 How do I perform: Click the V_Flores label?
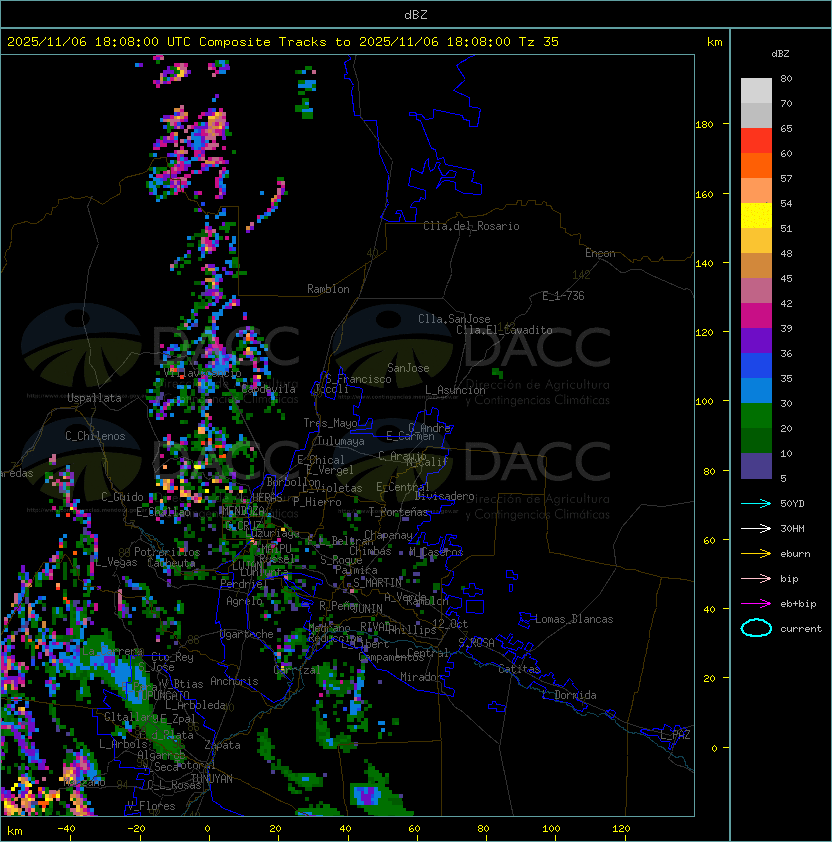[151, 806]
